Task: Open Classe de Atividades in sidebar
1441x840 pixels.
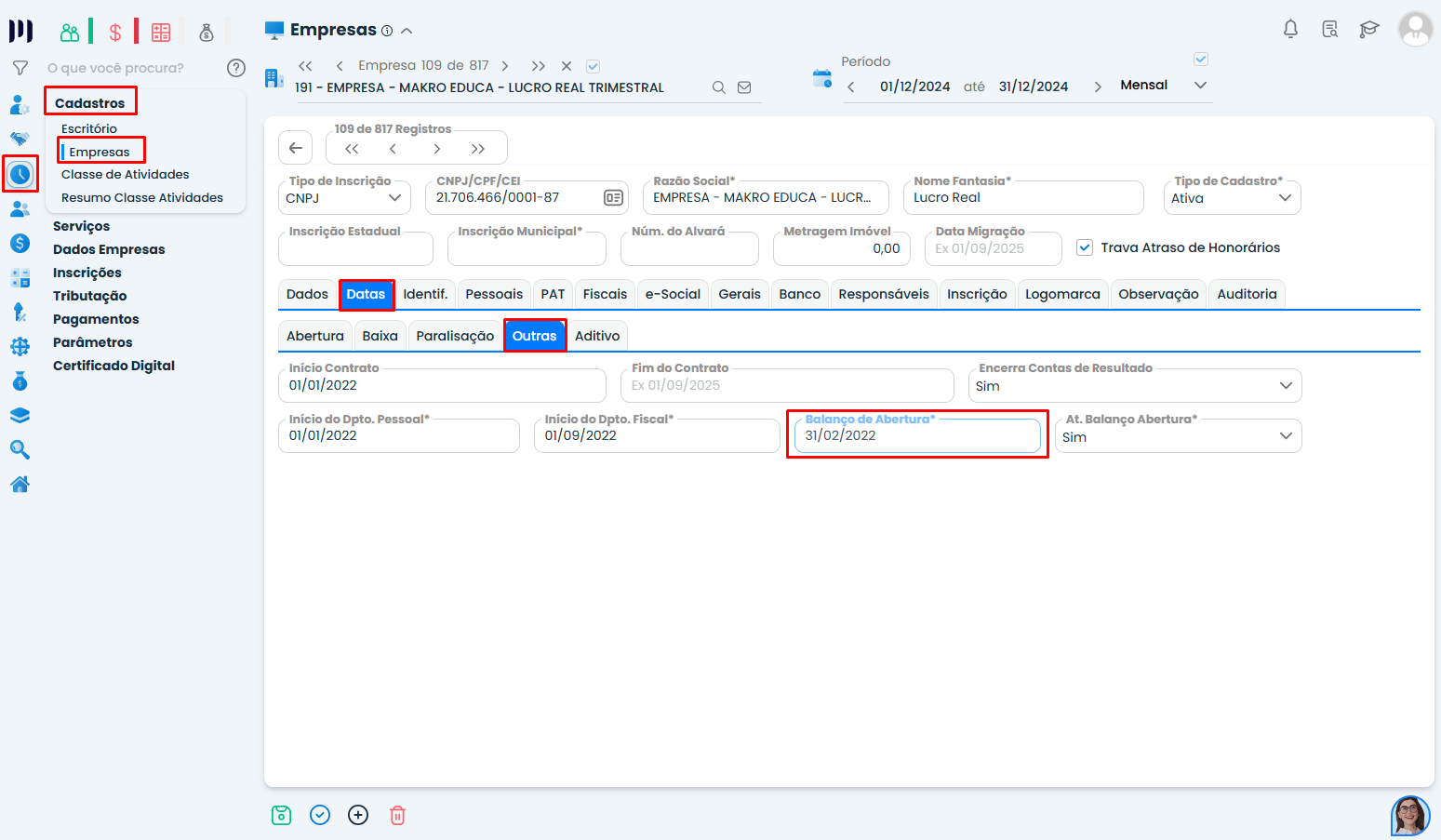Action: (125, 174)
